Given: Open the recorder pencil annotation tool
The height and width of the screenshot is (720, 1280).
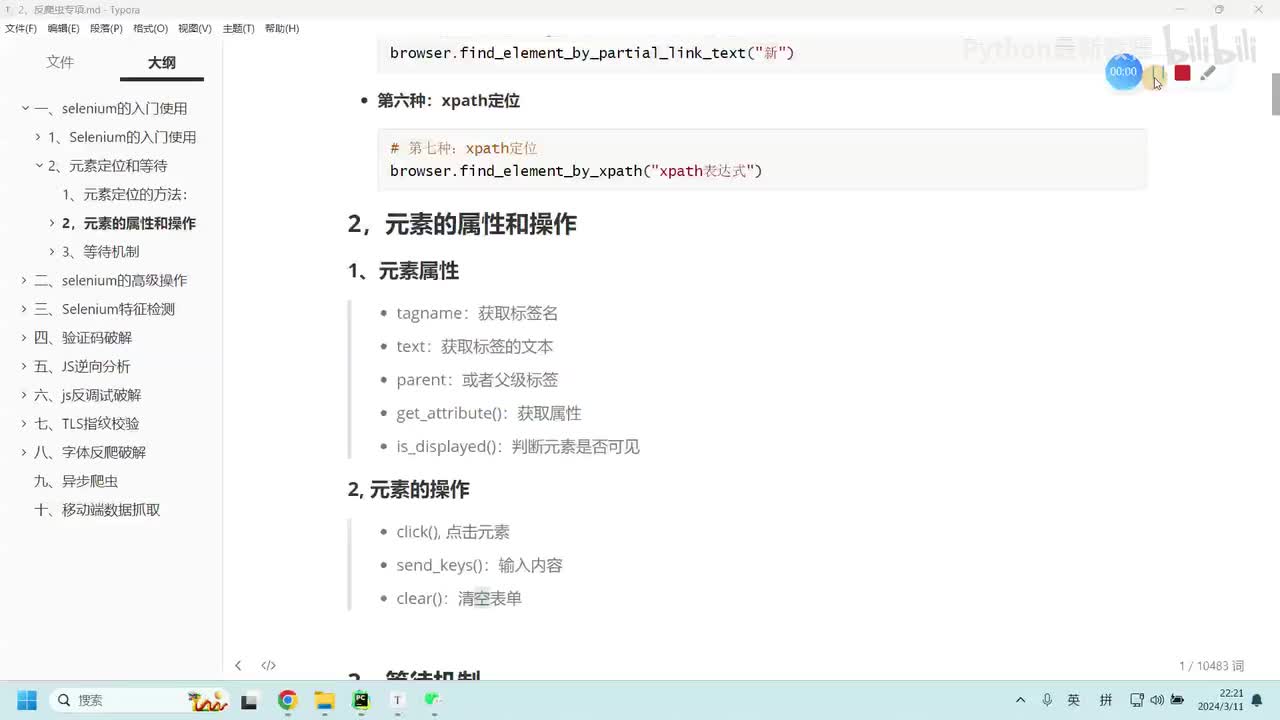Looking at the screenshot, I should pyautogui.click(x=1208, y=72).
